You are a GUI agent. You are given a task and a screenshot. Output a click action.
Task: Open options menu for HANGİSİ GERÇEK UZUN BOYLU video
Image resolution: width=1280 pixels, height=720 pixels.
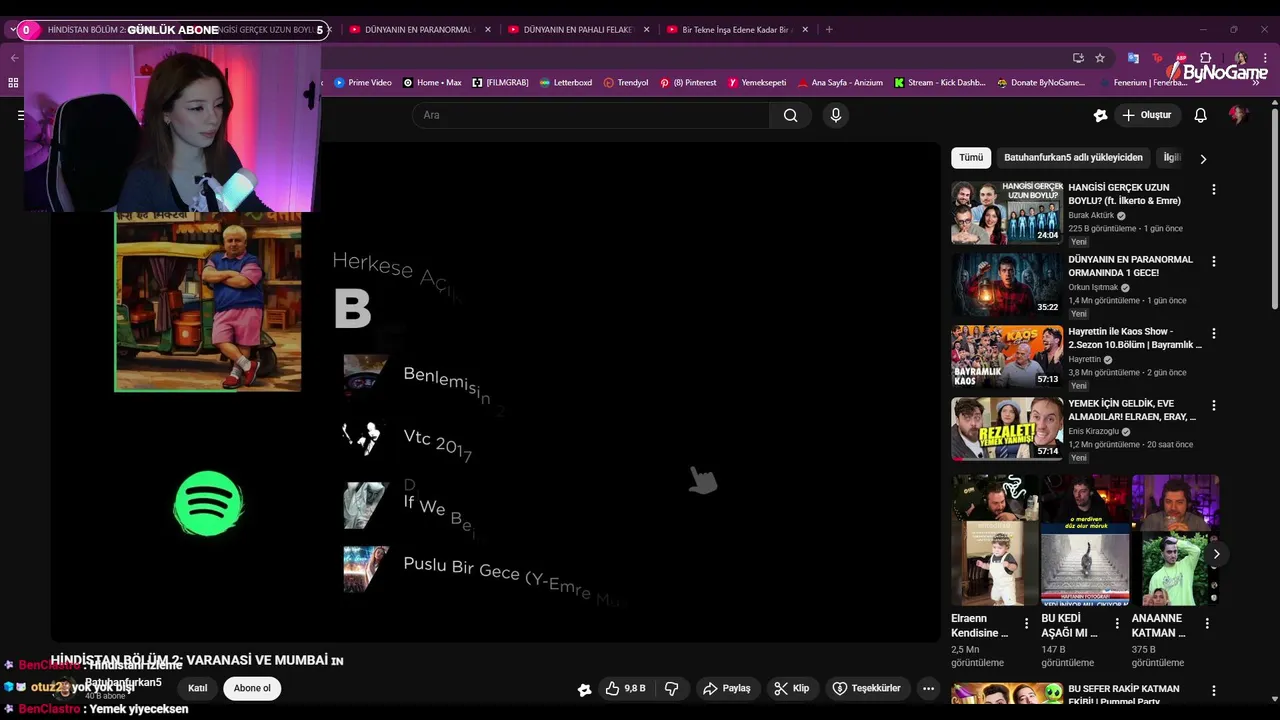coord(1214,189)
